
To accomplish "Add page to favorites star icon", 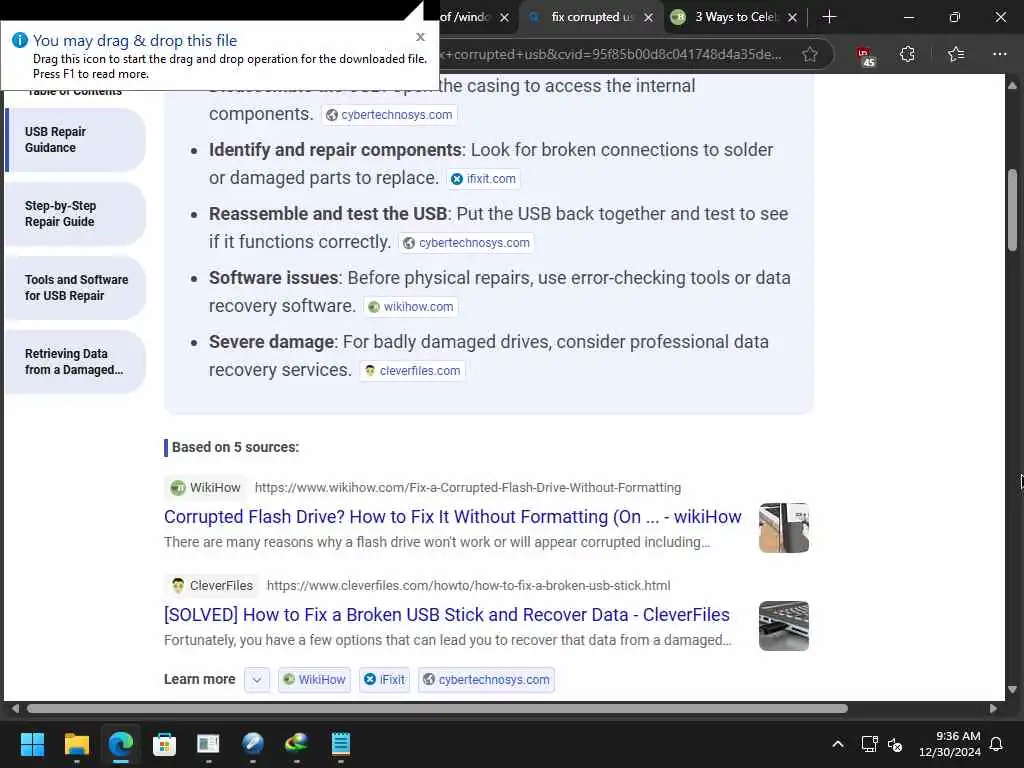I will coord(810,54).
